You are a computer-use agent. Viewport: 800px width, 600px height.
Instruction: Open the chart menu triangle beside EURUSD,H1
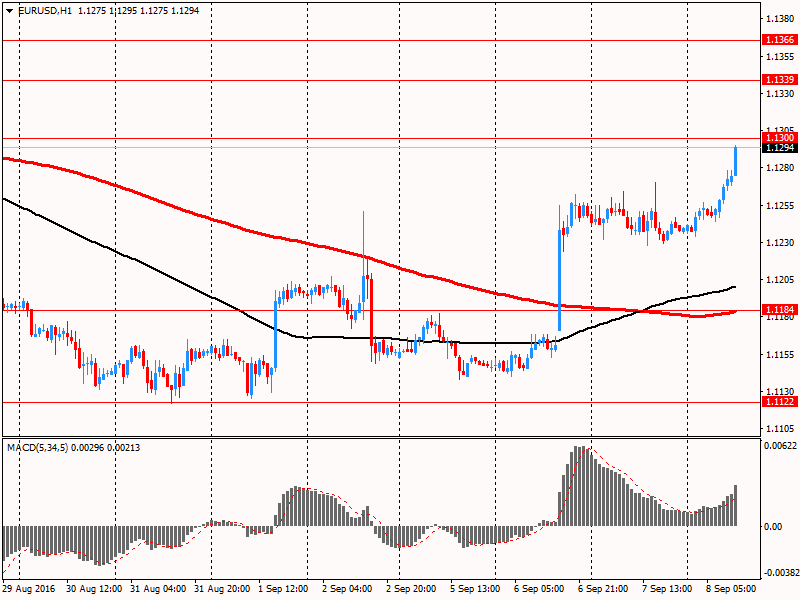click(10, 11)
